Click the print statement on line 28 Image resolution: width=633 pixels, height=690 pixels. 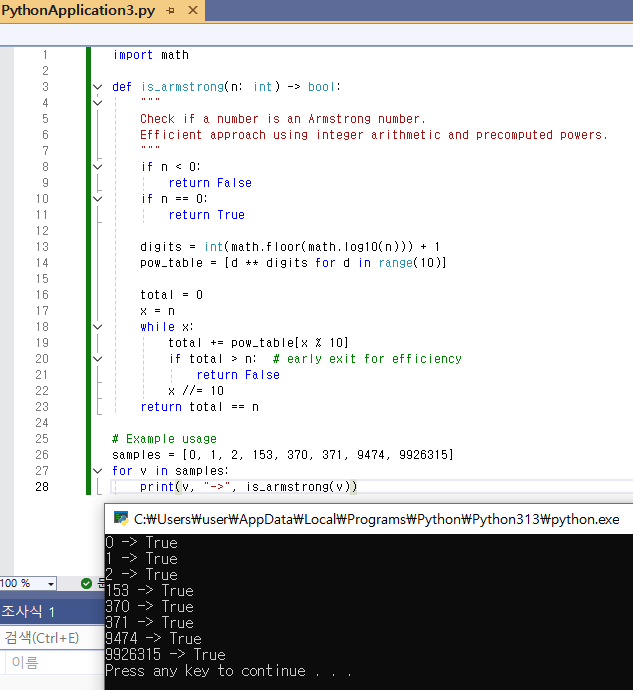tap(249, 487)
